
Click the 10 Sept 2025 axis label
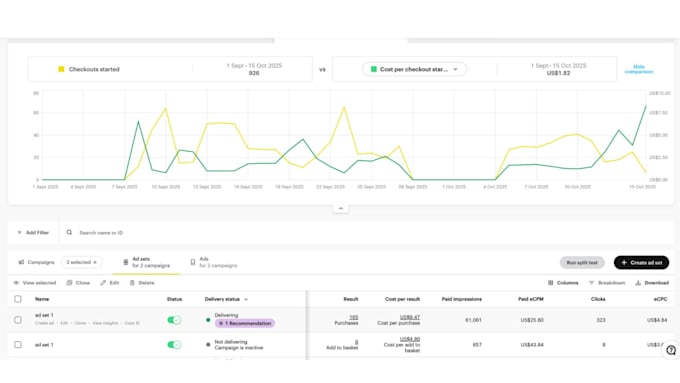(x=166, y=187)
